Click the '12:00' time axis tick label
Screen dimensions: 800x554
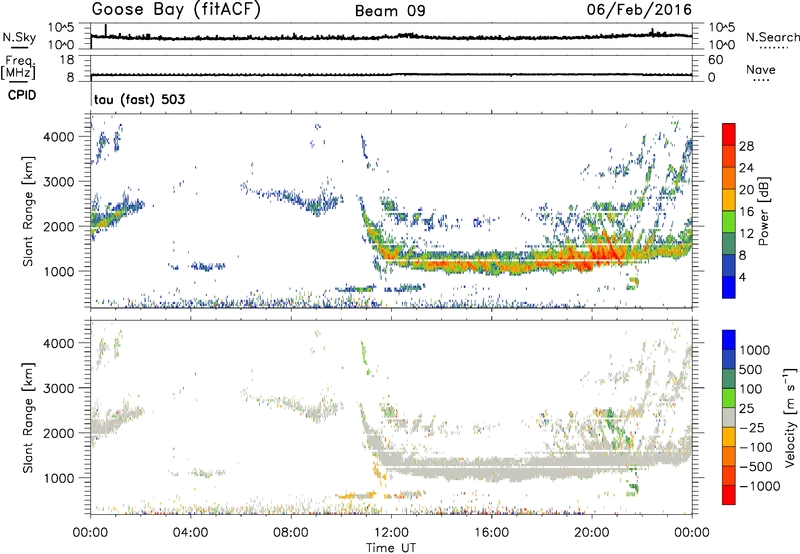tap(391, 533)
